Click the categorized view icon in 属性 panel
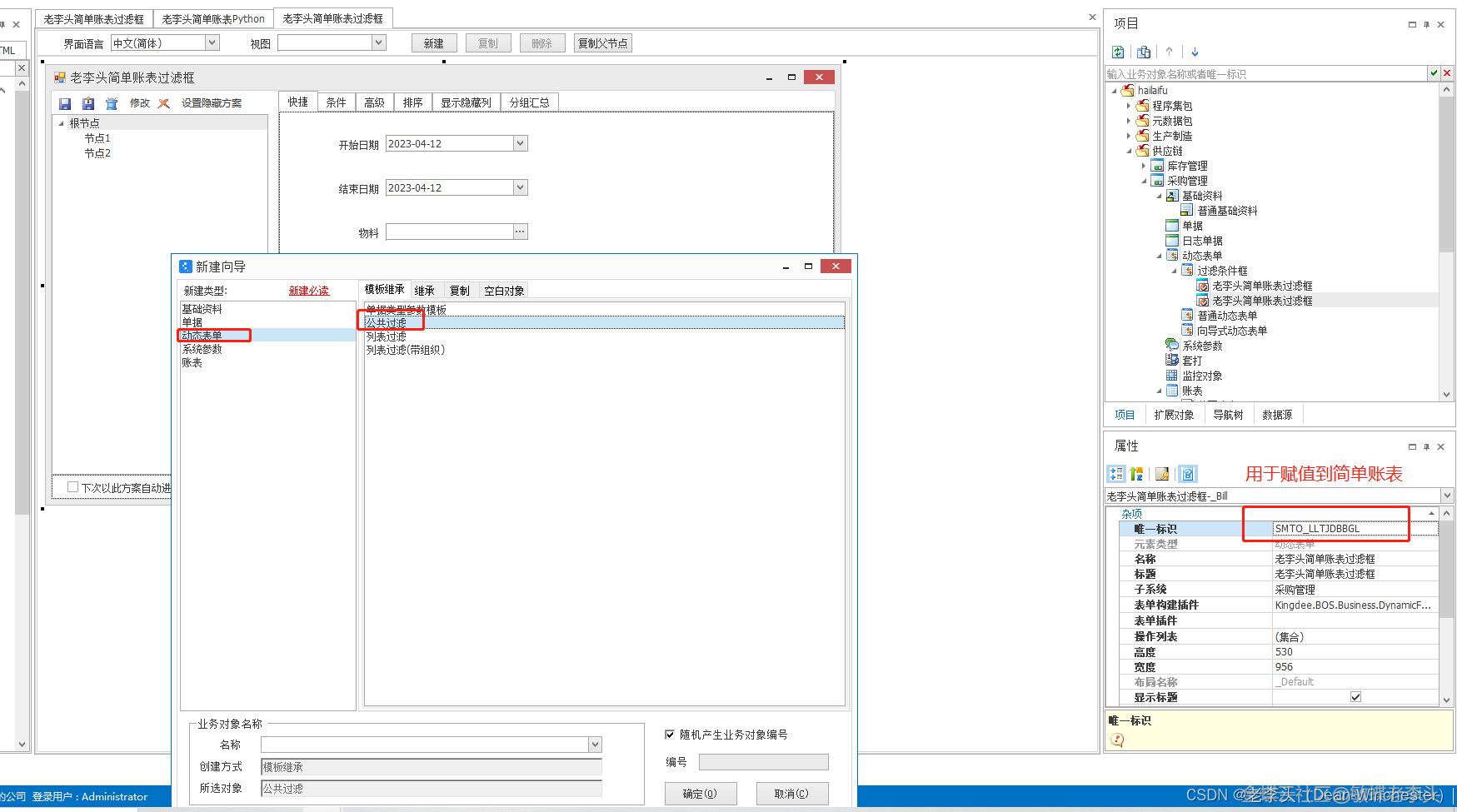1457x812 pixels. click(x=1116, y=474)
